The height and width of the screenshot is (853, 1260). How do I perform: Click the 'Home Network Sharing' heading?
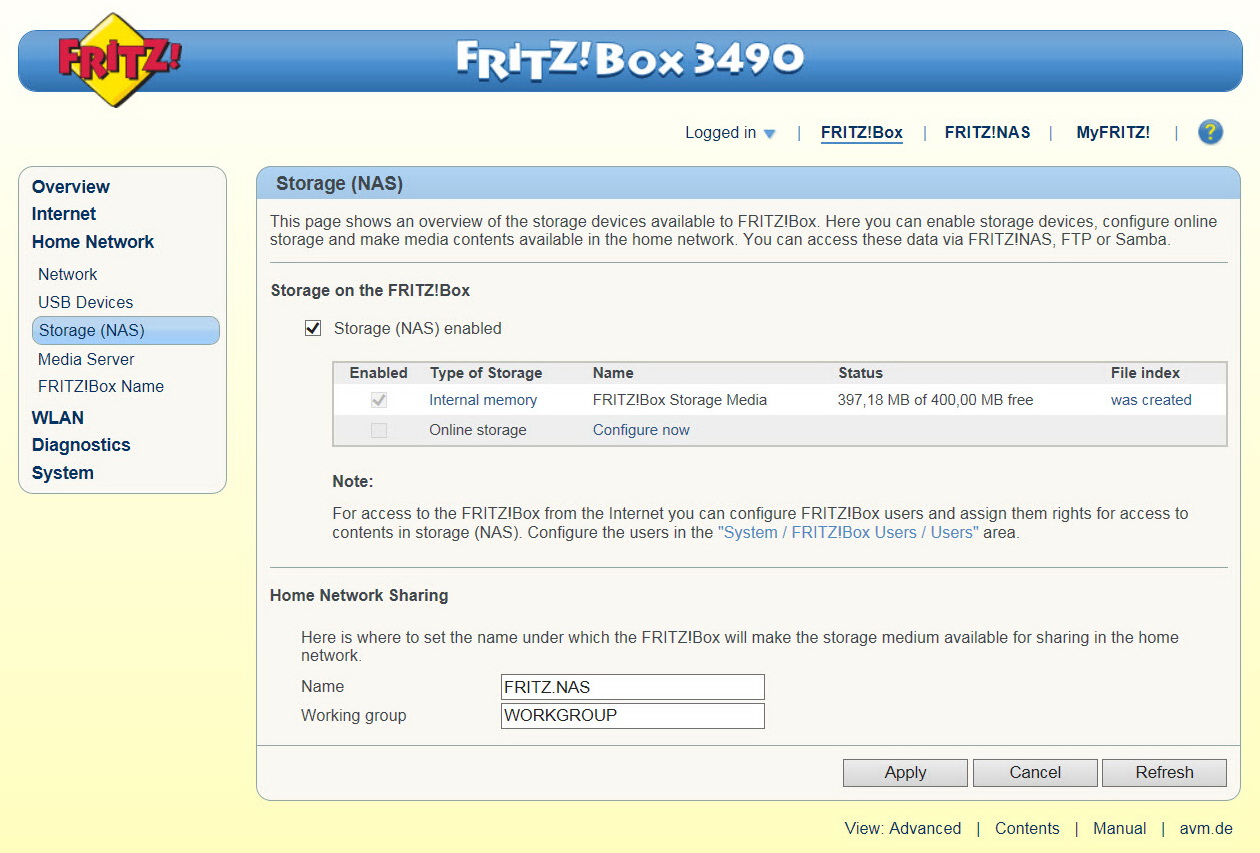click(359, 596)
